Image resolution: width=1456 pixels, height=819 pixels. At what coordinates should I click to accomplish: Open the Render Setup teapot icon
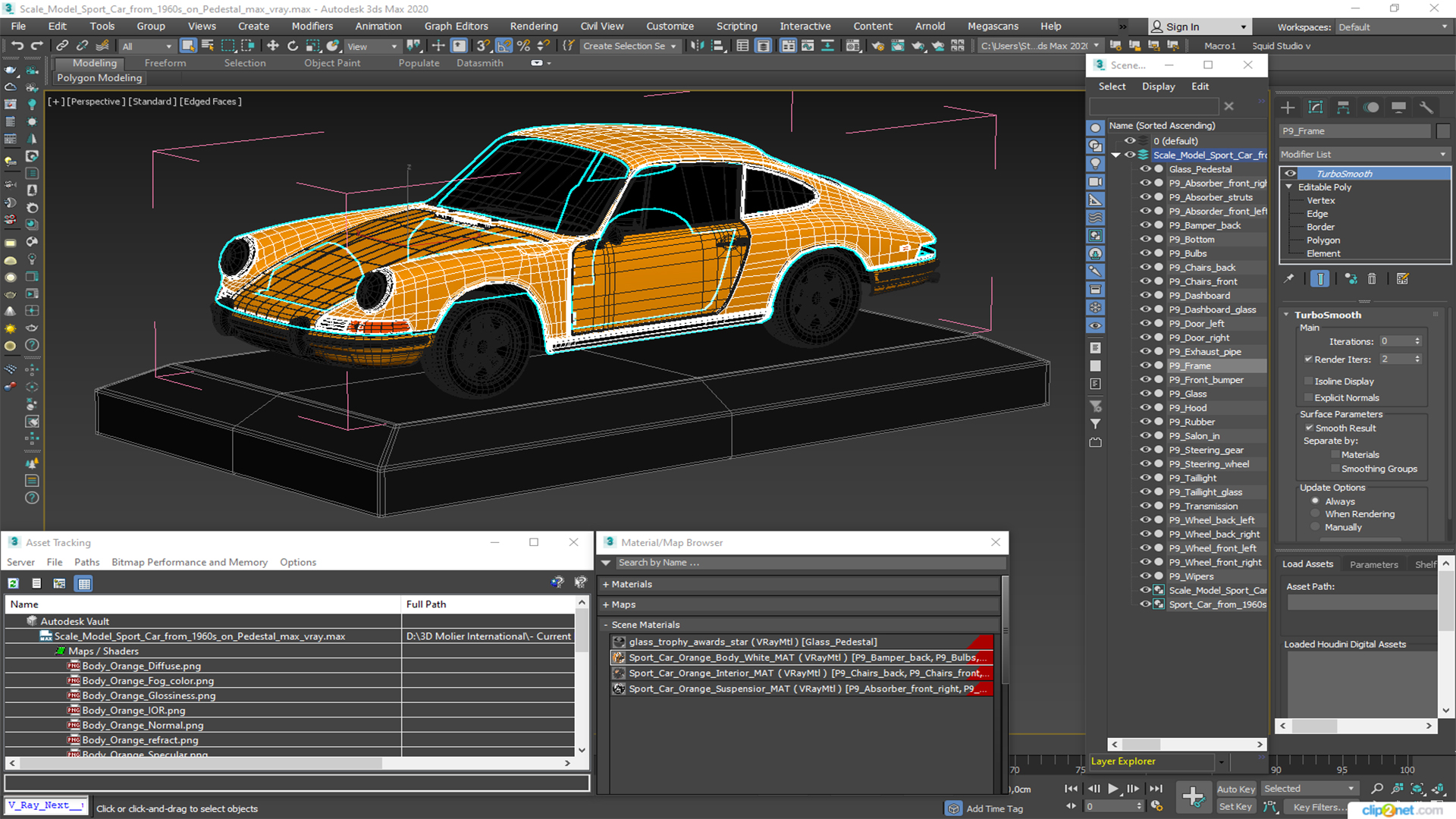(877, 46)
